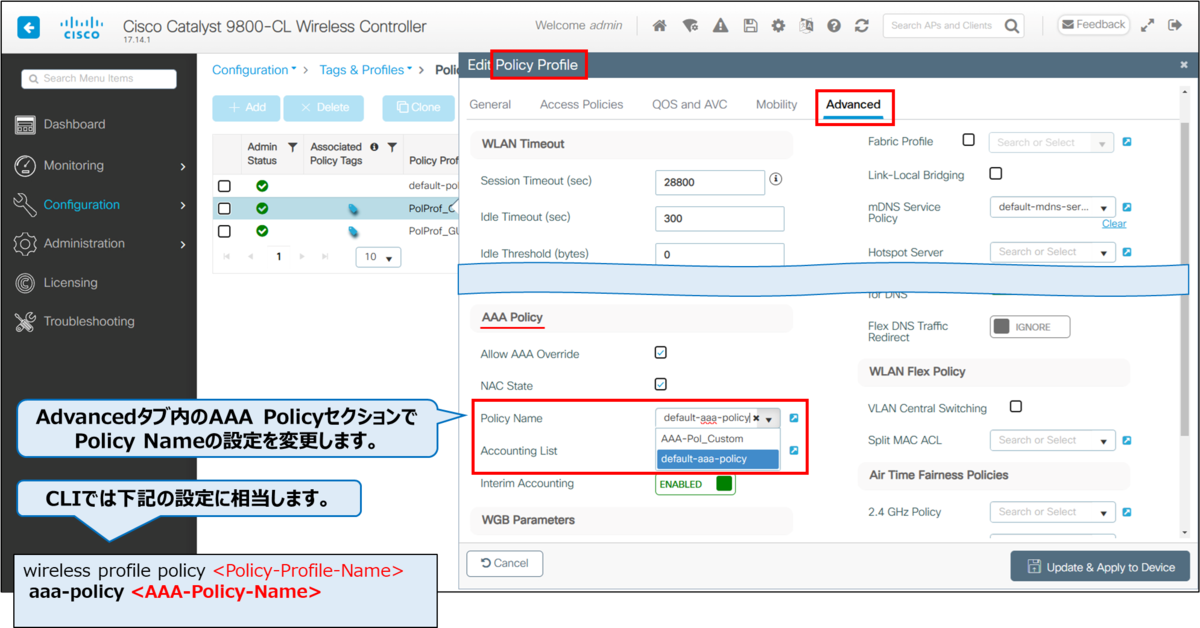Switch to the Mobility tab

pos(777,104)
